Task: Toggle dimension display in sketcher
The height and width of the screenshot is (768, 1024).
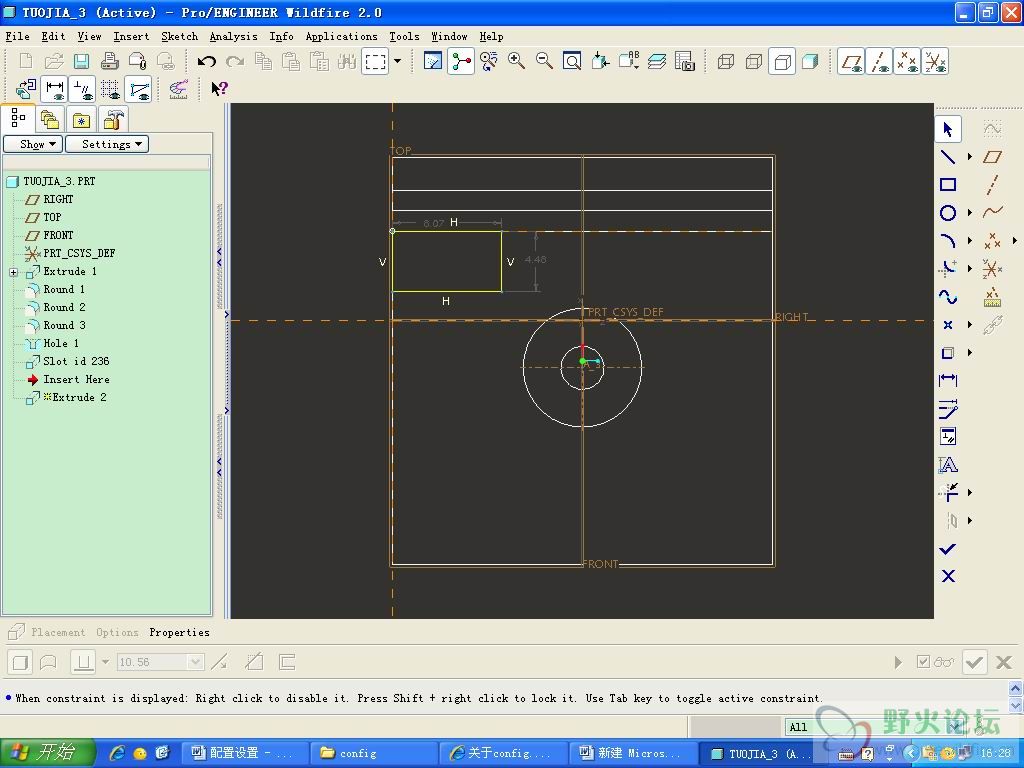Action: pyautogui.click(x=55, y=88)
